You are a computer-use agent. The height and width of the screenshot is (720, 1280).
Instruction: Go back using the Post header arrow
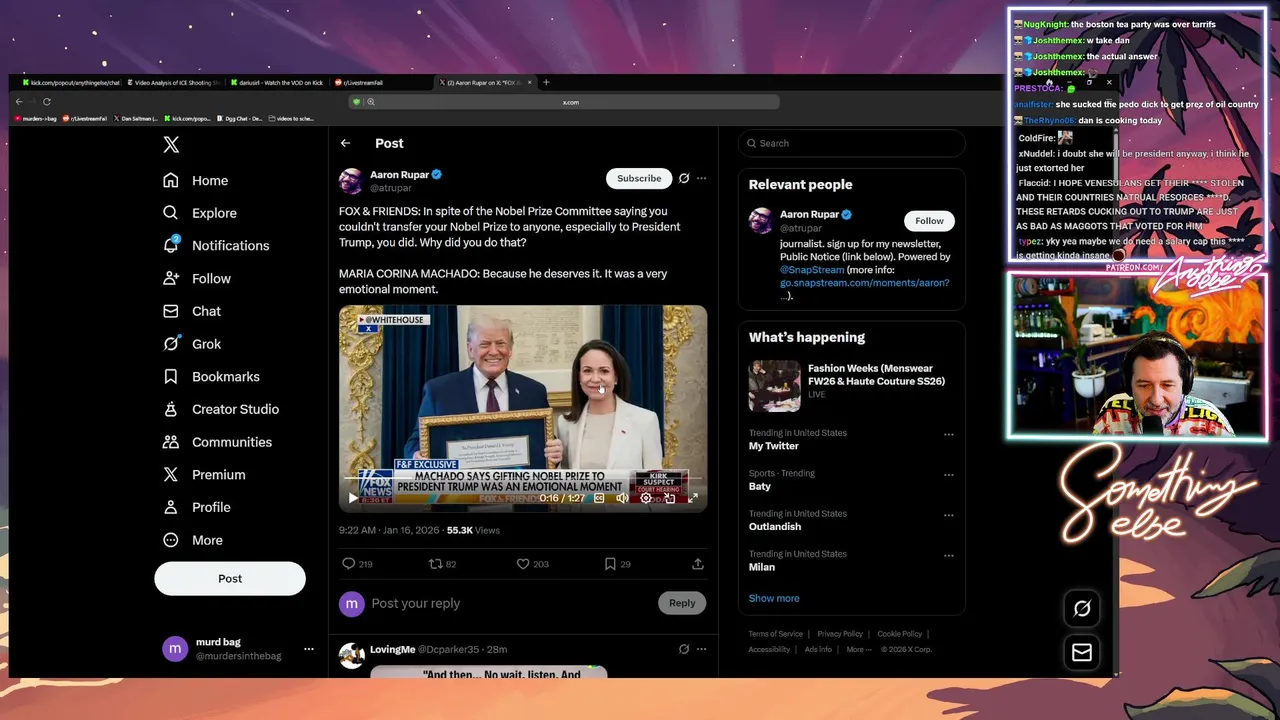point(345,143)
